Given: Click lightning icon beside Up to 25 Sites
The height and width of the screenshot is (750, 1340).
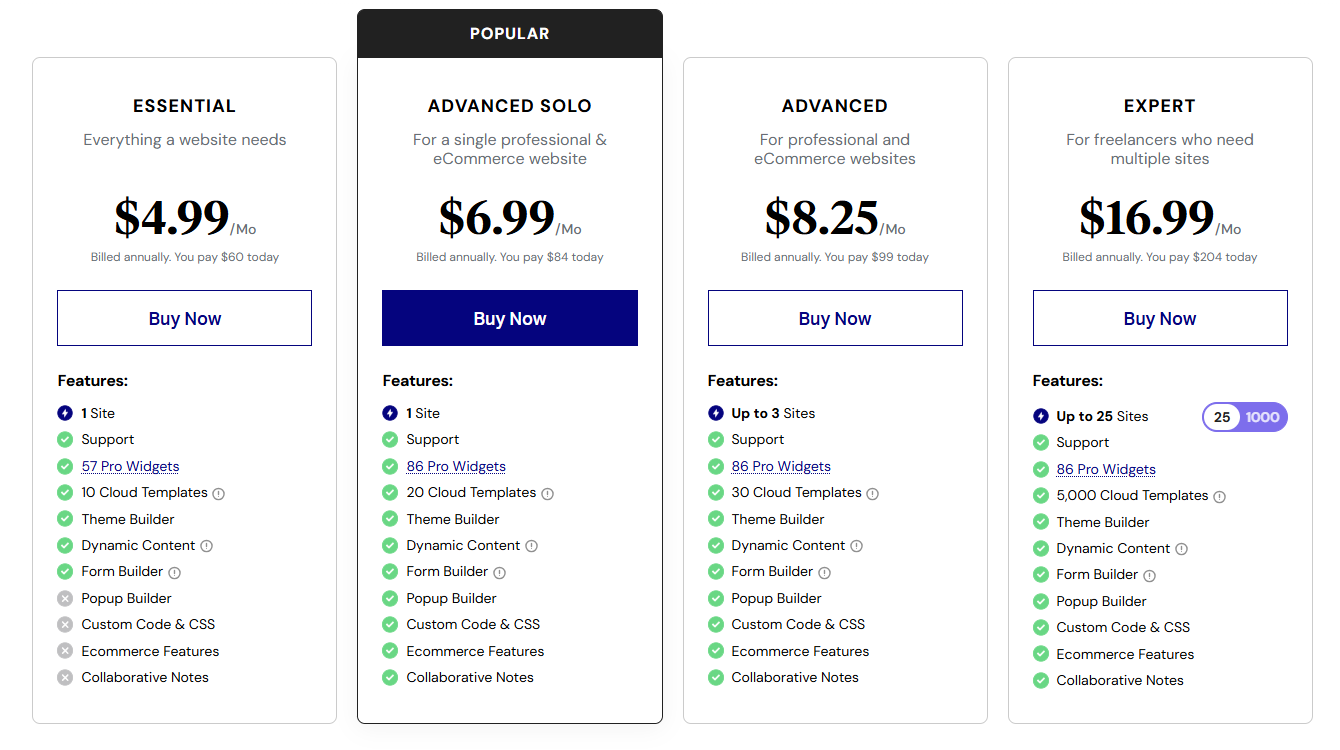Looking at the screenshot, I should pyautogui.click(x=1041, y=416).
